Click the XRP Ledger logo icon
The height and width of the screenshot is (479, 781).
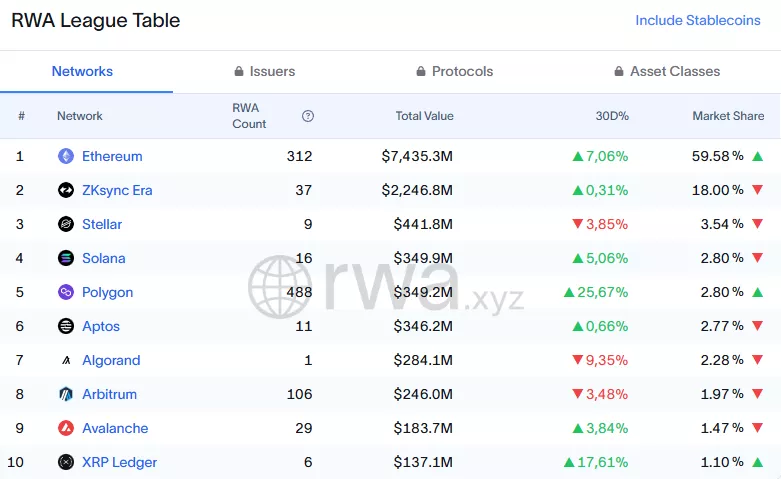pyautogui.click(x=66, y=462)
